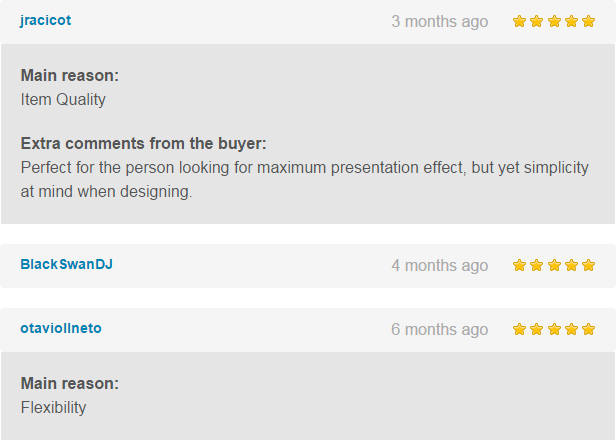Image resolution: width=616 pixels, height=440 pixels.
Task: Click the middle star in BlackSwanDJ's rating
Action: pyautogui.click(x=554, y=265)
